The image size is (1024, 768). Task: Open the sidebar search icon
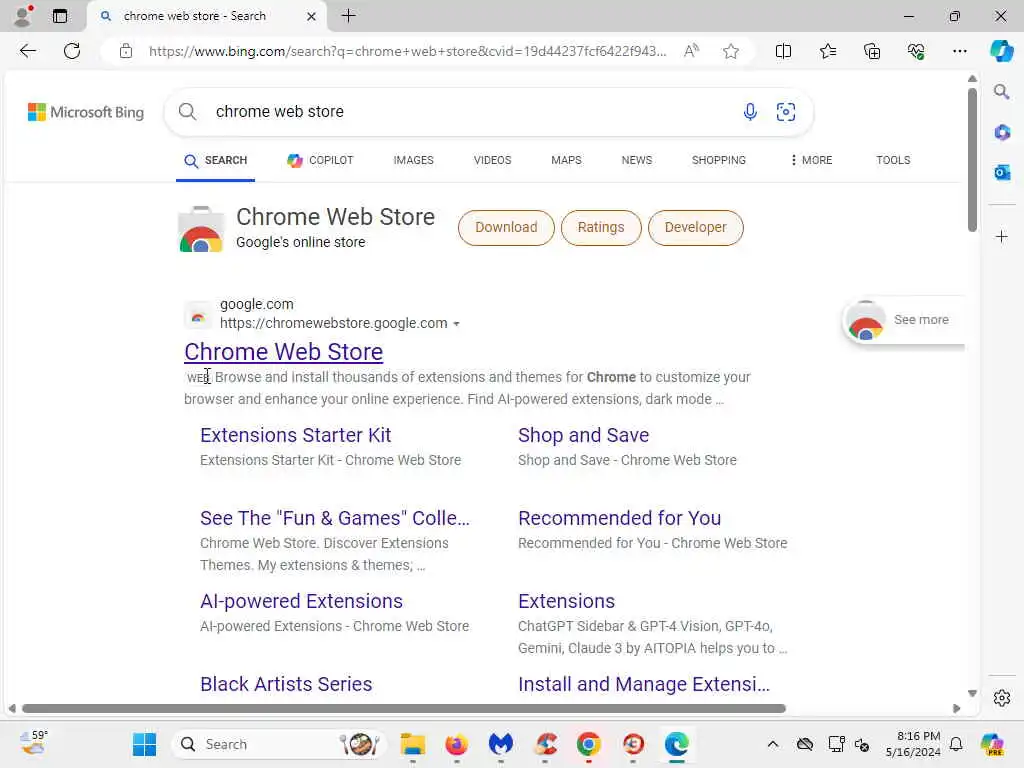pyautogui.click(x=1001, y=92)
